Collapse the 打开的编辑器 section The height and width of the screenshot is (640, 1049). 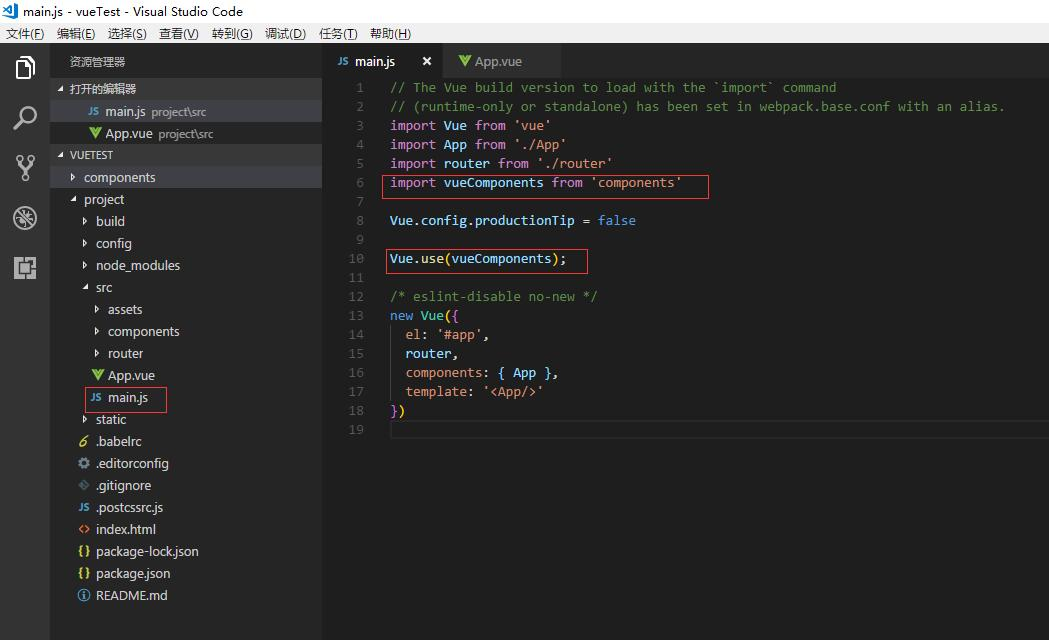click(186, 89)
